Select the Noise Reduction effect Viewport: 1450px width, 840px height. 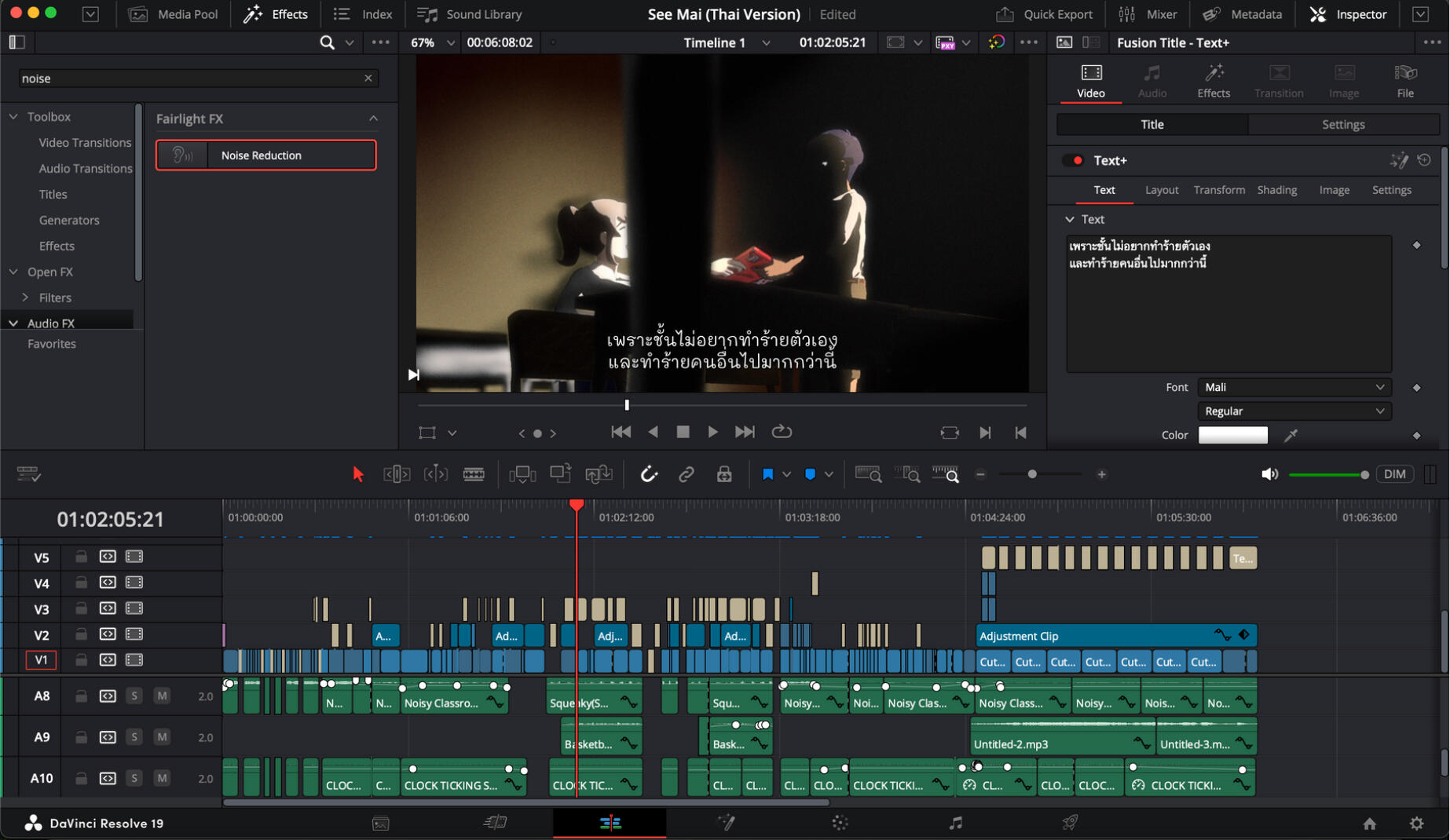click(266, 155)
